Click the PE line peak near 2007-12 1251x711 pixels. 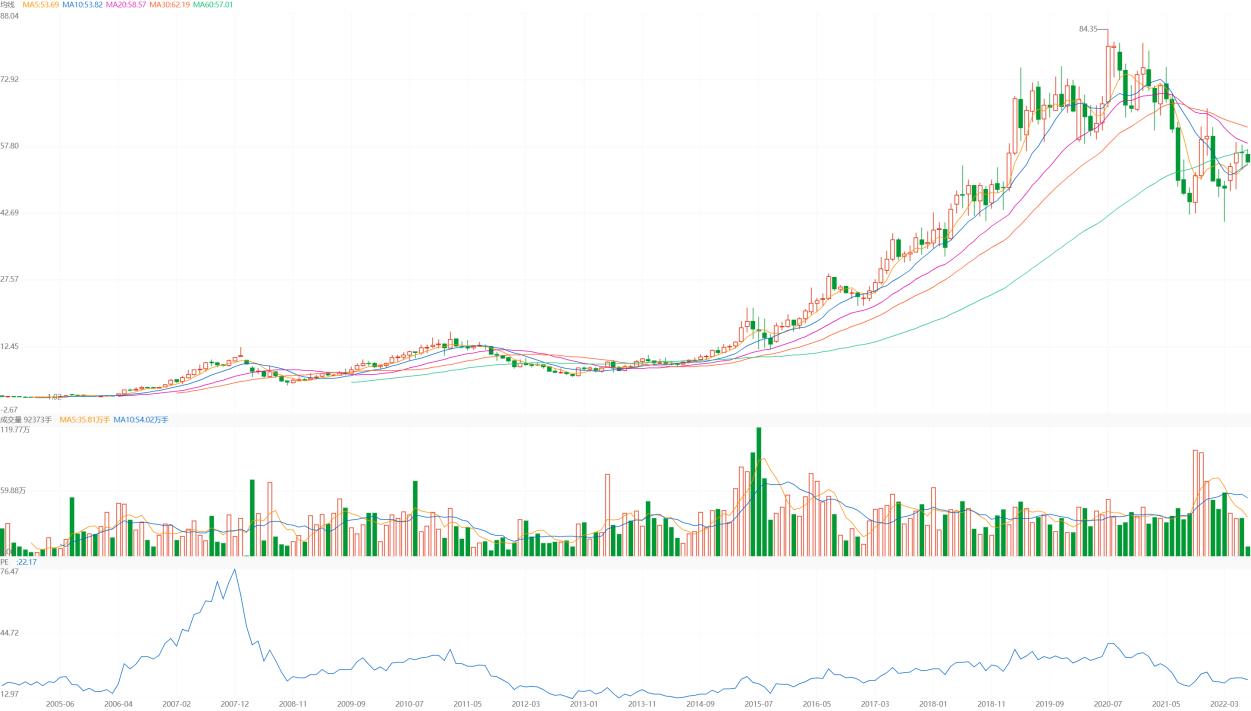[234, 570]
